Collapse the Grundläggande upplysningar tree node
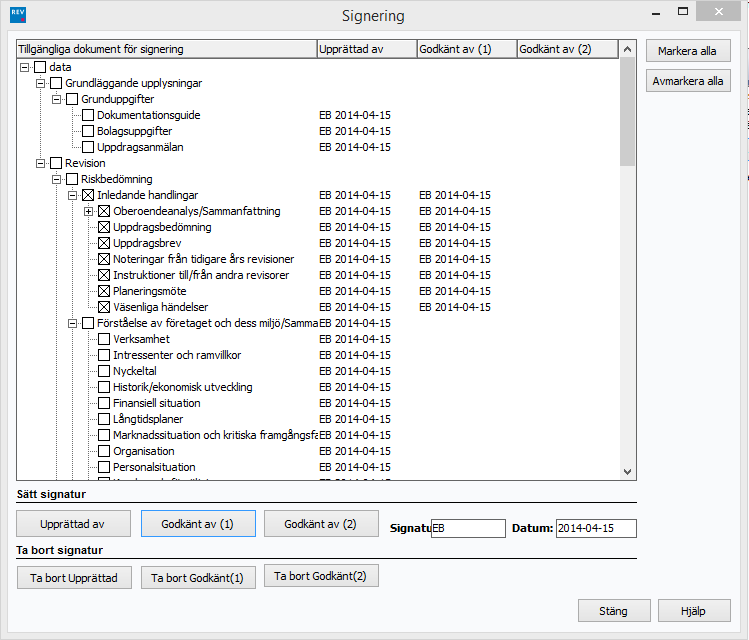 [x=41, y=83]
